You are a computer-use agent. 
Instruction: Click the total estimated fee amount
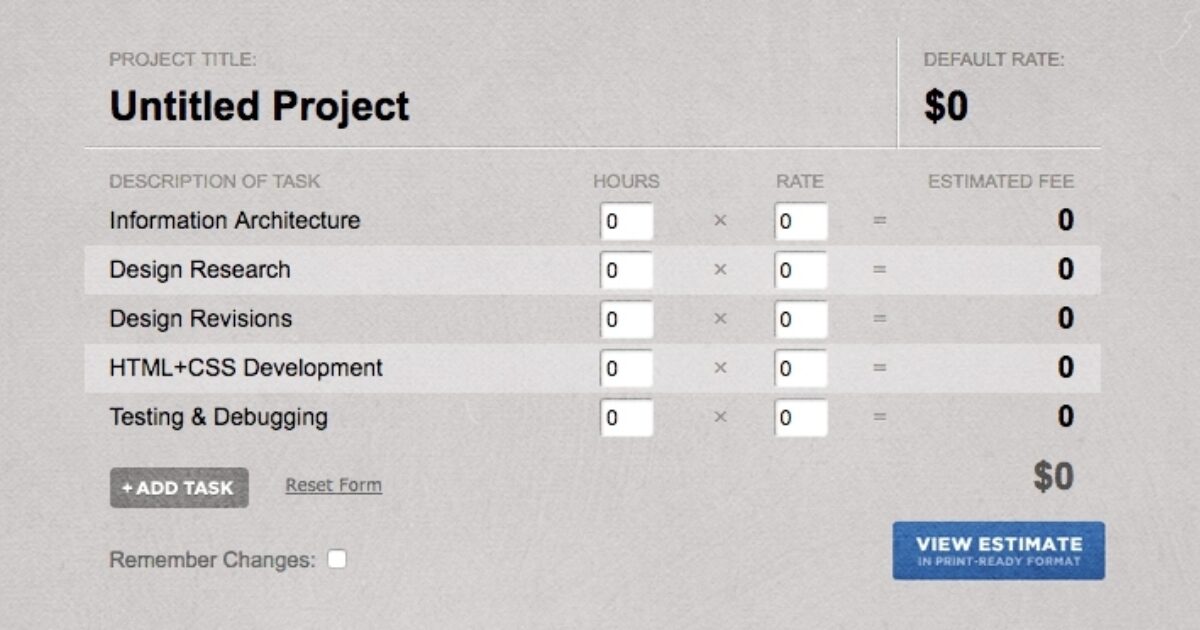point(1052,478)
